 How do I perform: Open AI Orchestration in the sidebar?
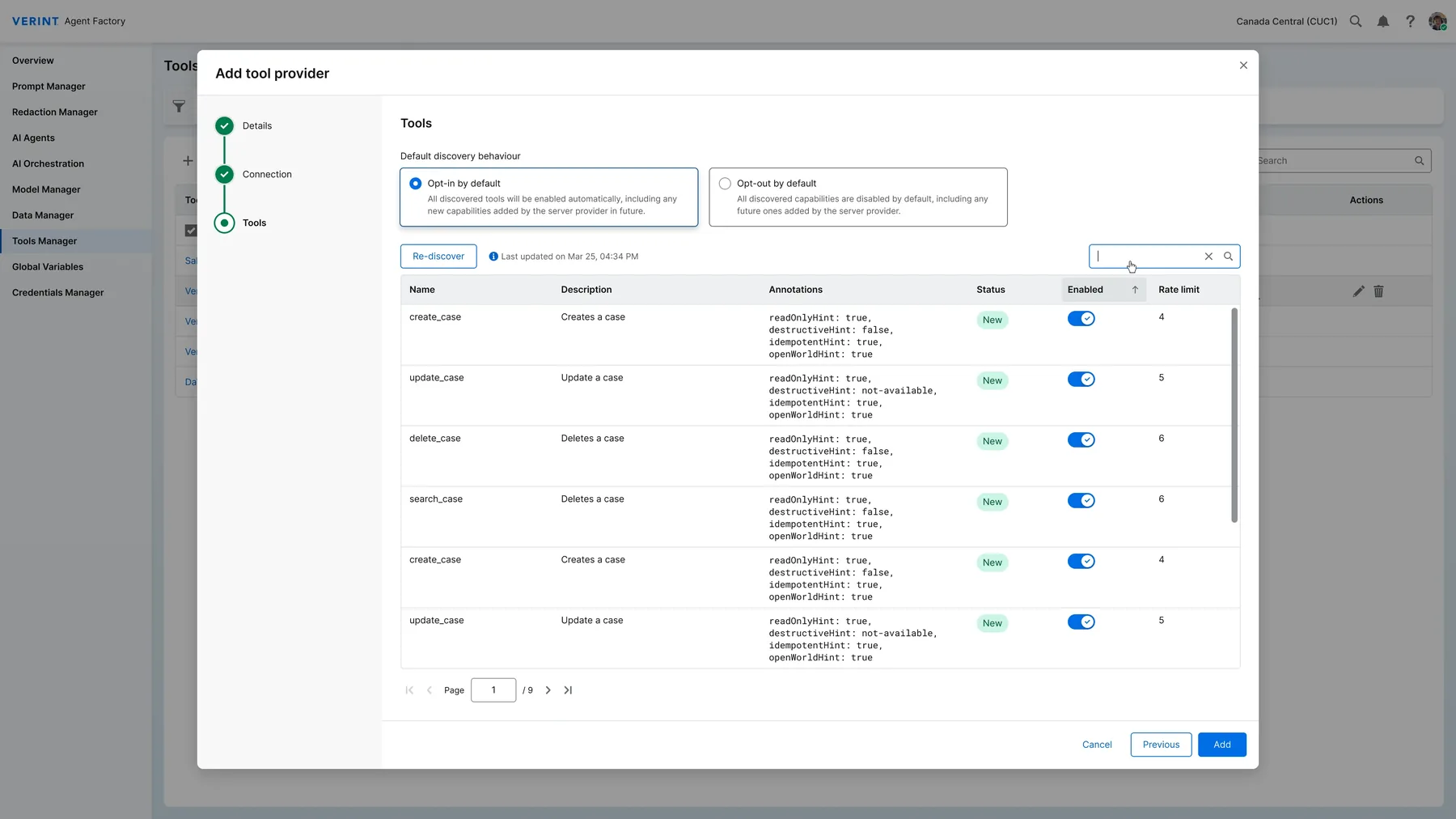point(48,163)
